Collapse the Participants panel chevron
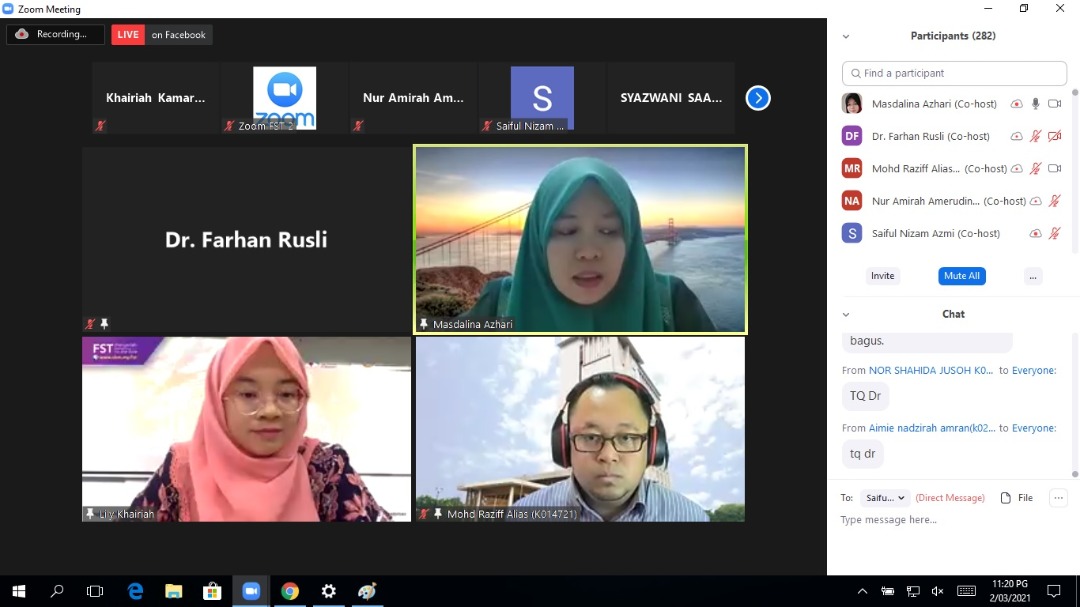The image size is (1080, 607). click(x=846, y=36)
